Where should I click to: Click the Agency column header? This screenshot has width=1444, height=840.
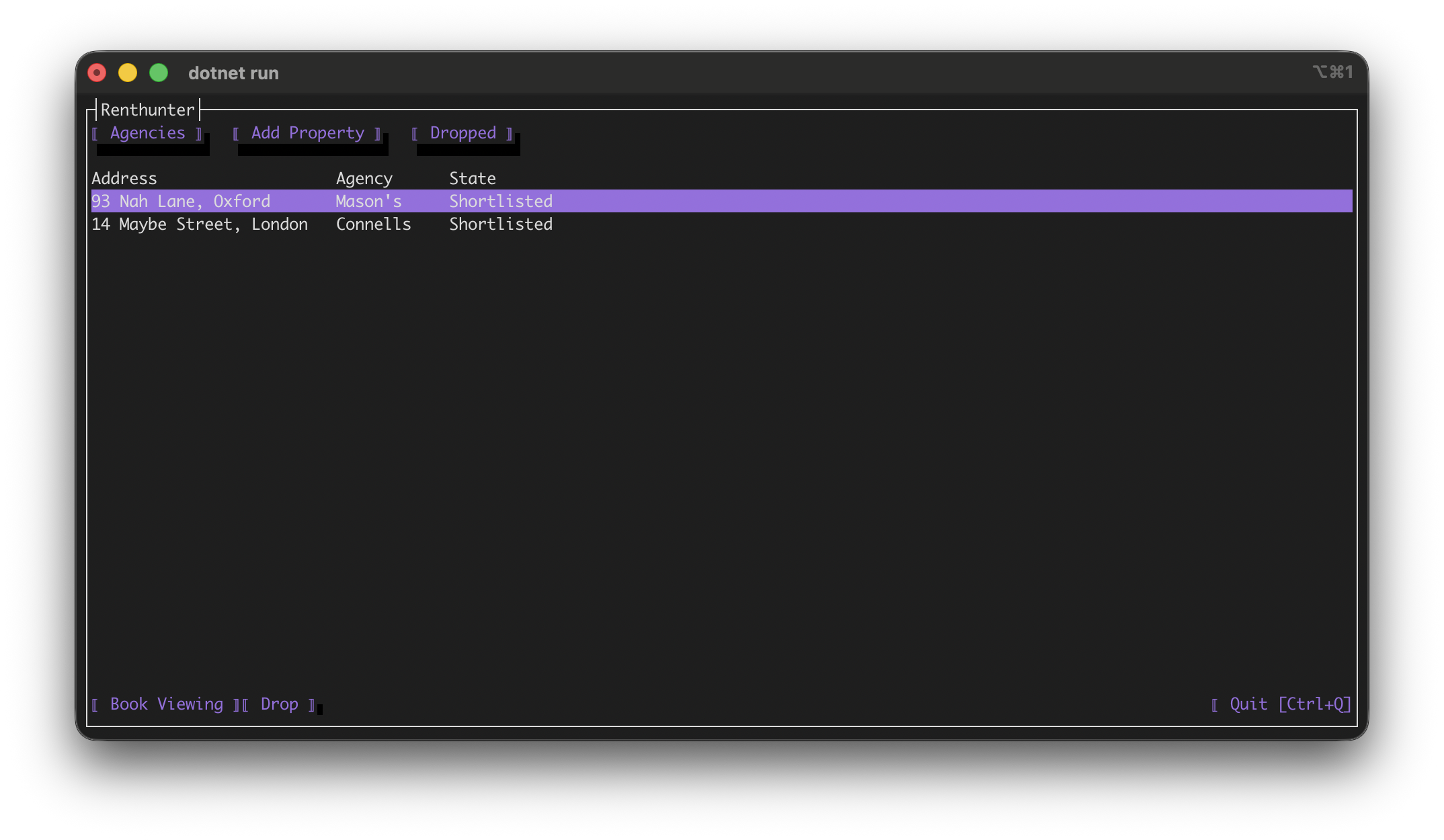(x=364, y=179)
